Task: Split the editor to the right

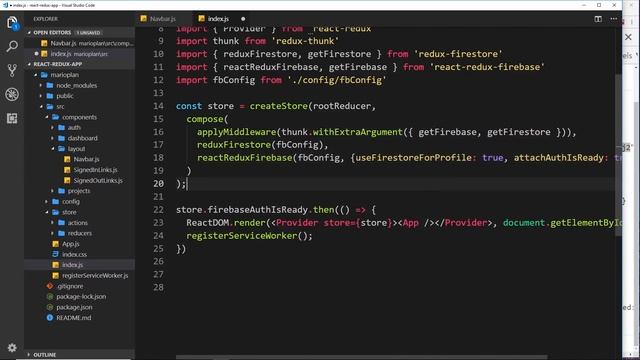Action: tap(598, 19)
